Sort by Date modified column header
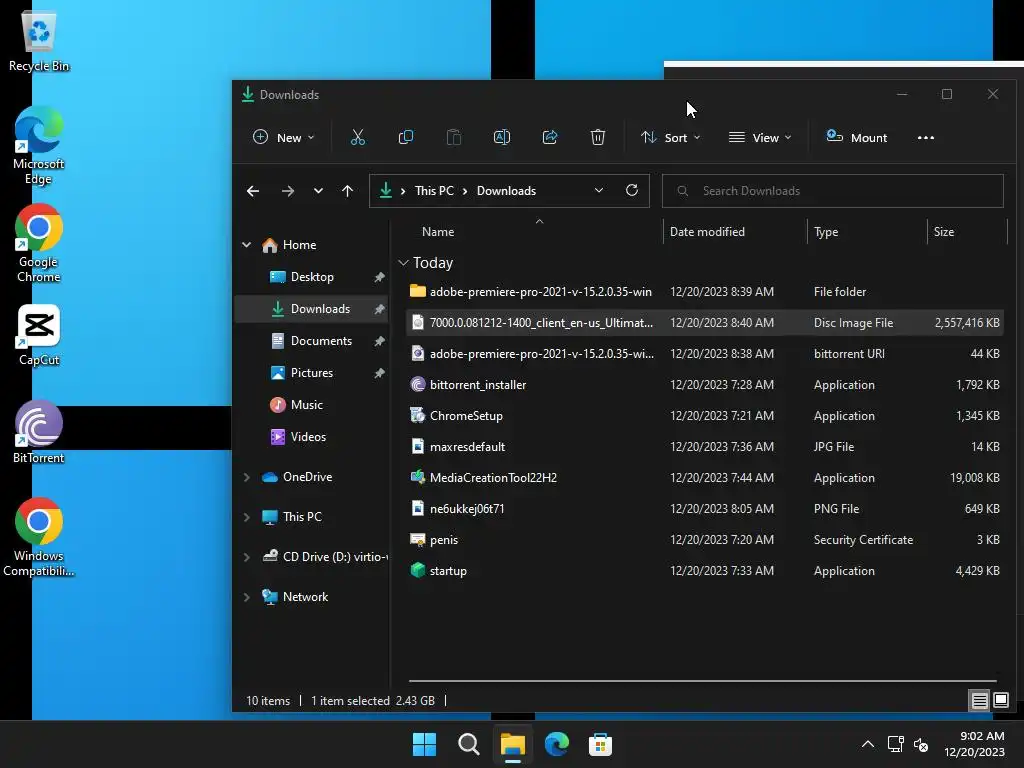This screenshot has height=768, width=1024. pyautogui.click(x=735, y=232)
